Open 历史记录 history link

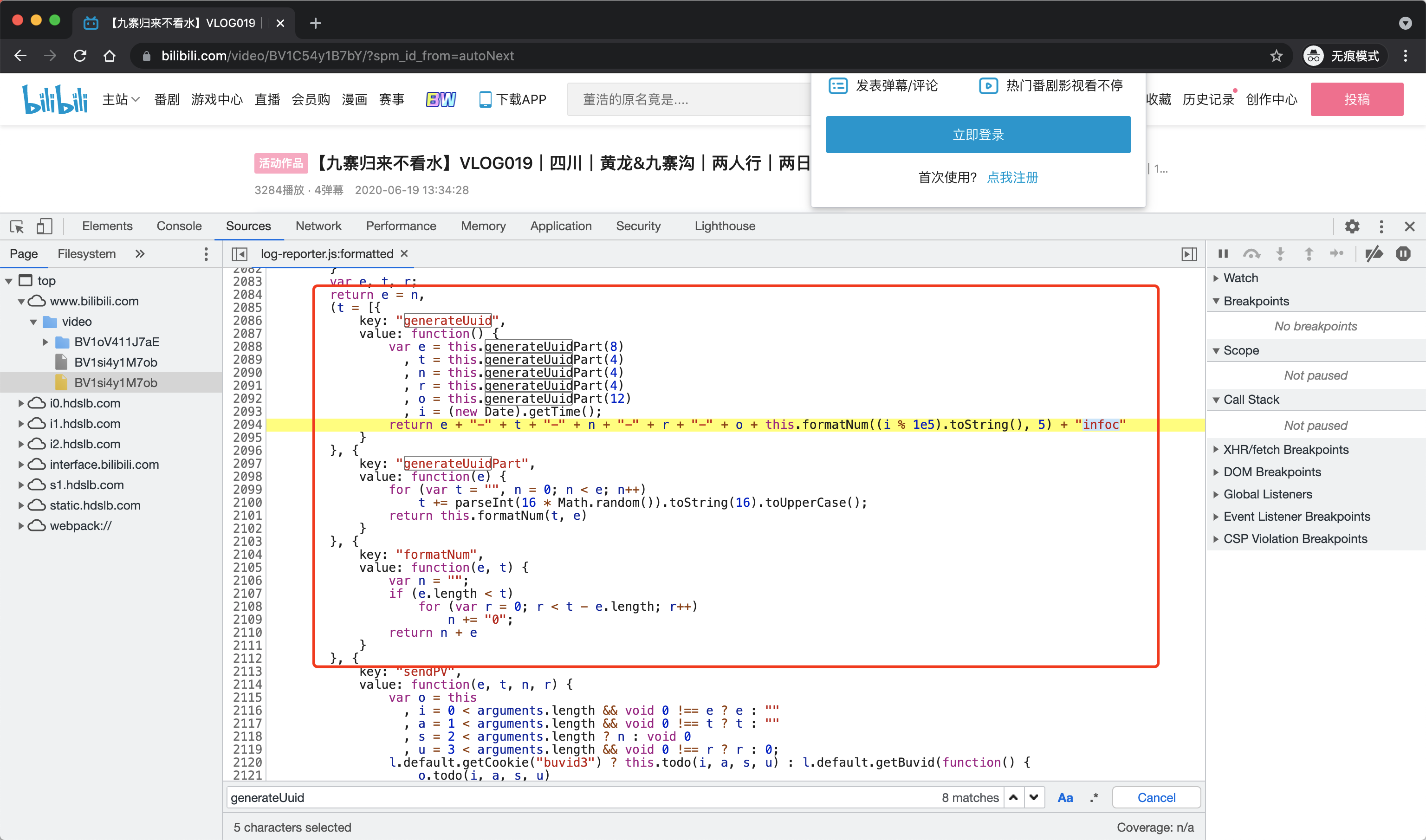[x=1208, y=100]
